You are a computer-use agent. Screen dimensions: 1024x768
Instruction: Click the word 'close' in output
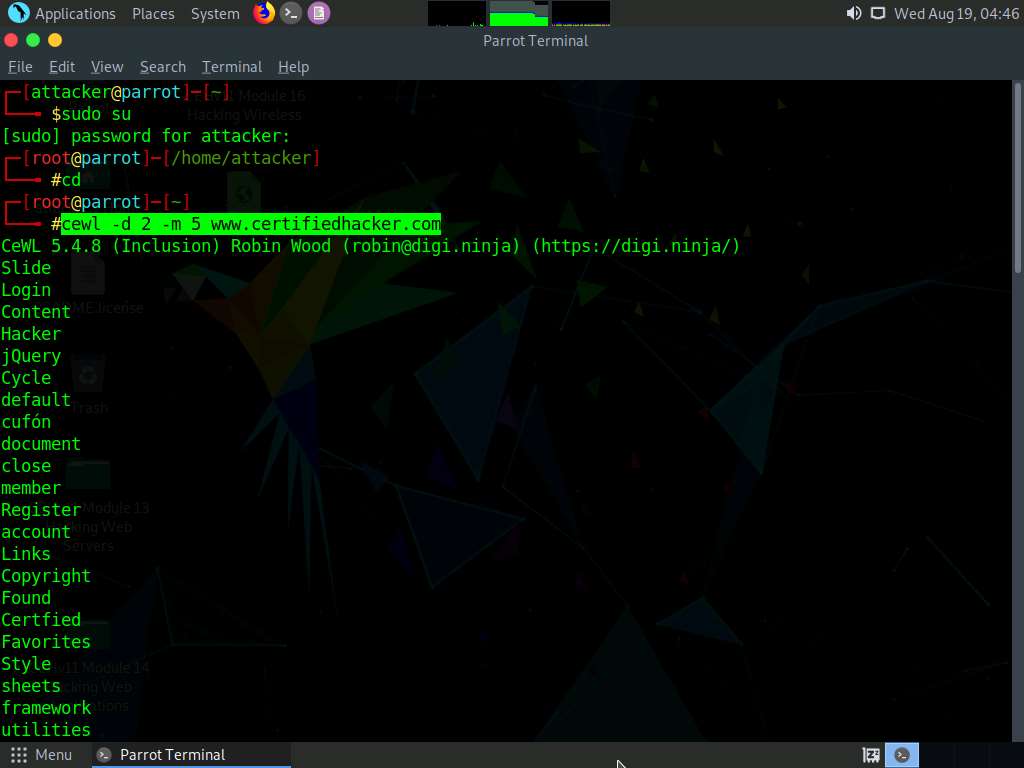tap(26, 466)
